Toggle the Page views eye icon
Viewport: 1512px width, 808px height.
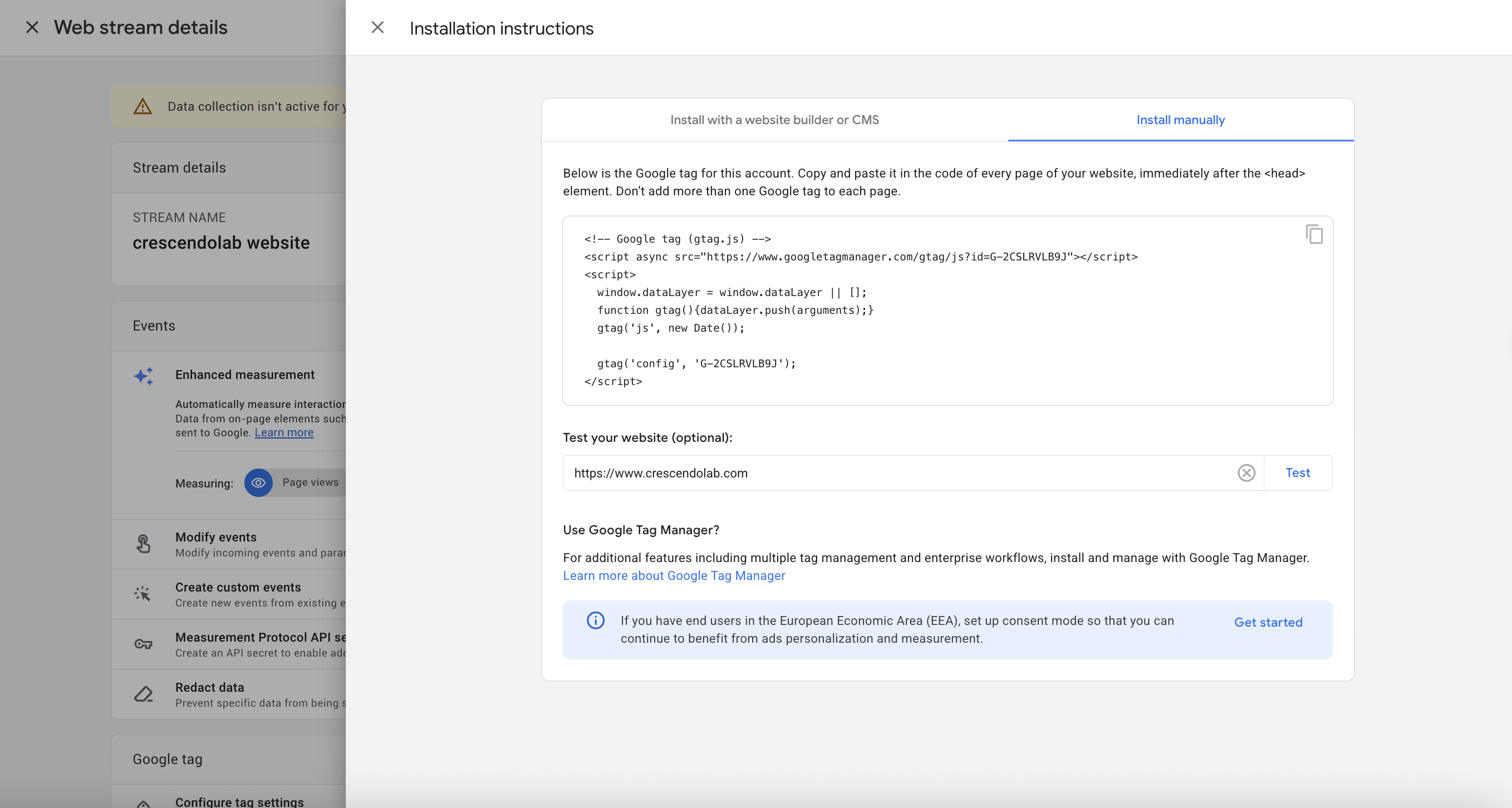(x=258, y=482)
